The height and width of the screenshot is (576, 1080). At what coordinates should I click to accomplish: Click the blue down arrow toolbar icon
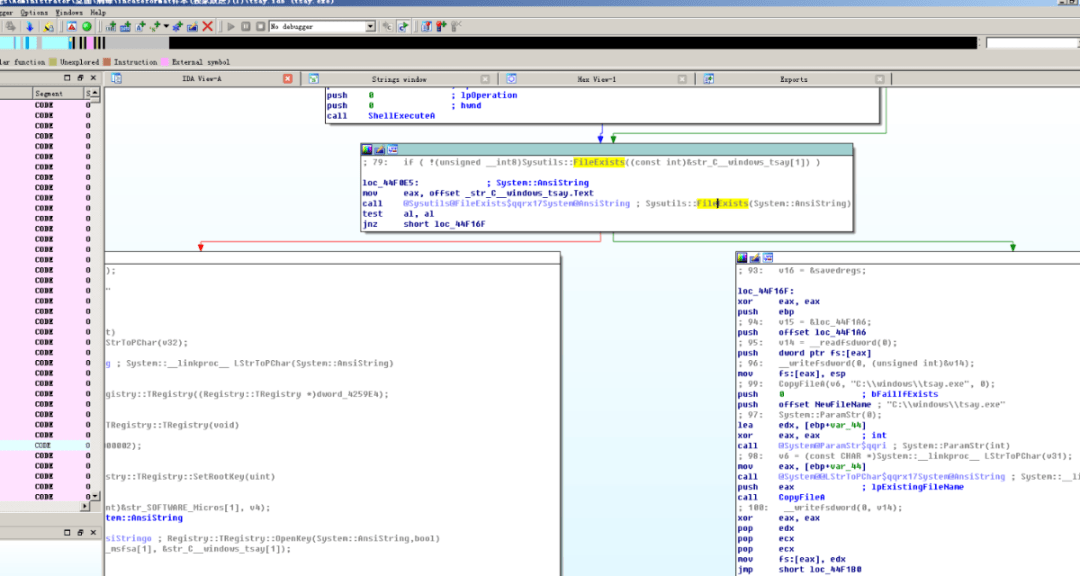point(29,26)
